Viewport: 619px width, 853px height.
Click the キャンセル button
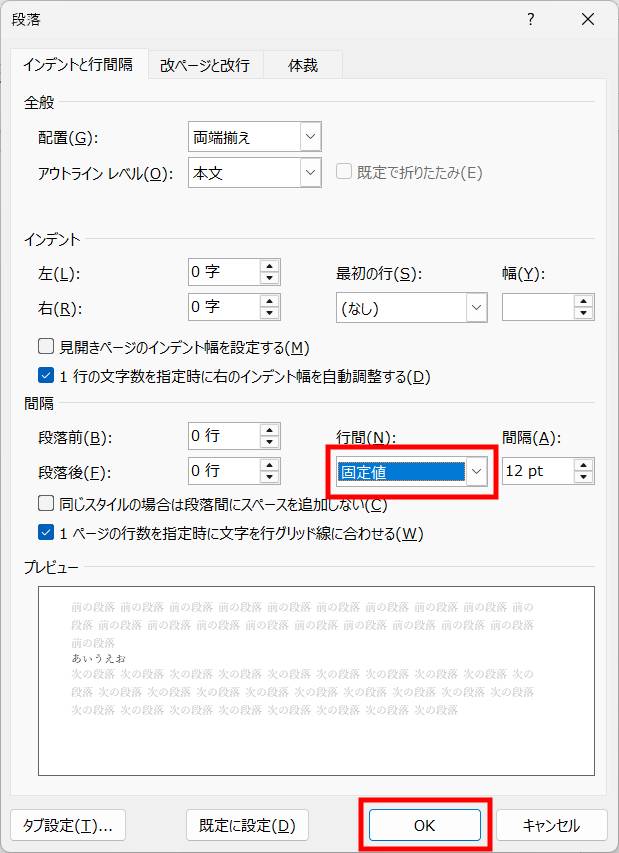552,825
